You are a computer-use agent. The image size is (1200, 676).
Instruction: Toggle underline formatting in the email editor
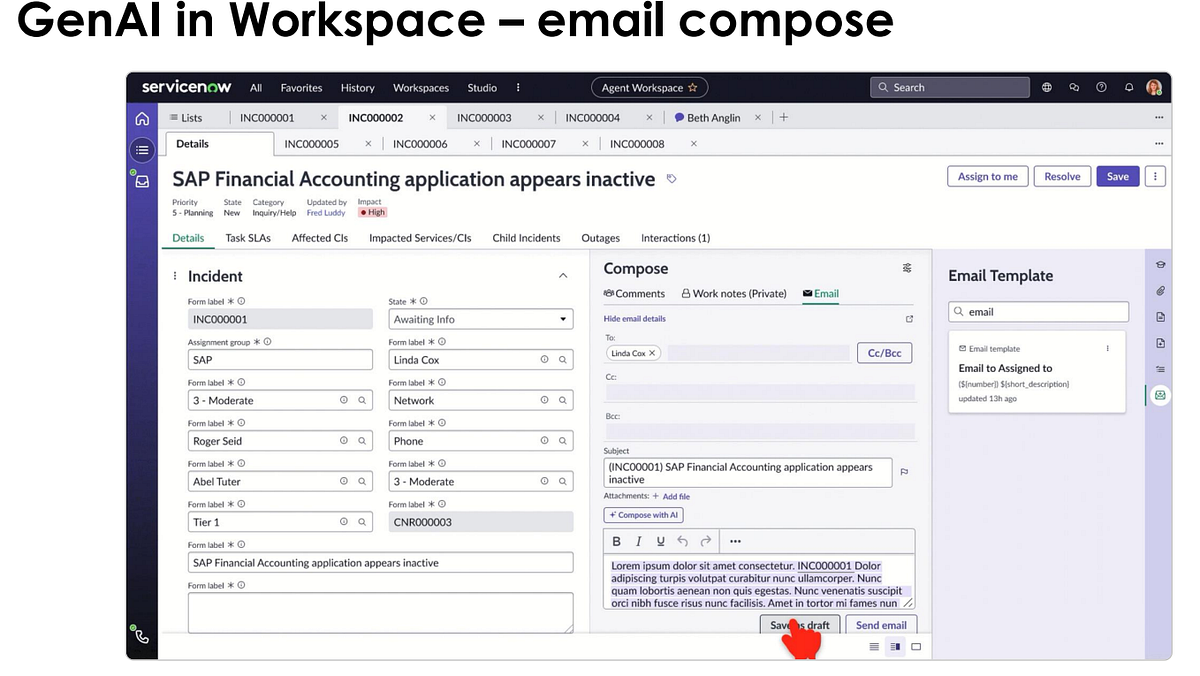[x=660, y=541]
